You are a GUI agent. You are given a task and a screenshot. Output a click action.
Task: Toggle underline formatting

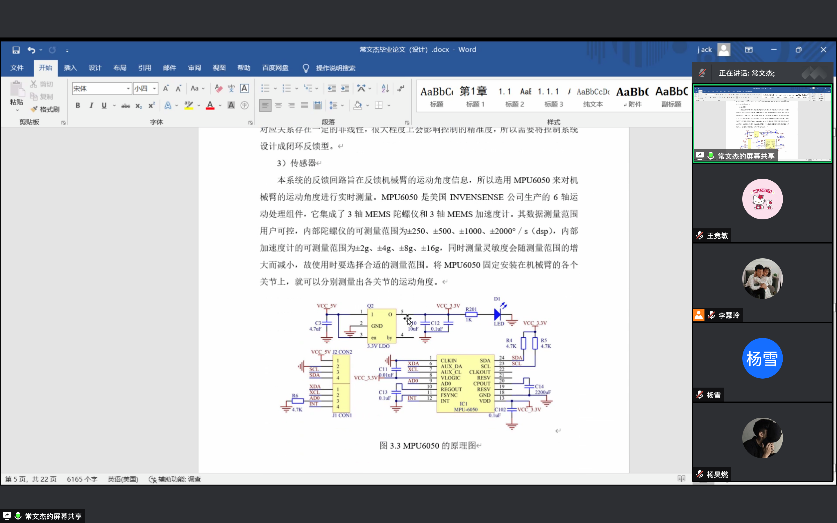pyautogui.click(x=104, y=106)
